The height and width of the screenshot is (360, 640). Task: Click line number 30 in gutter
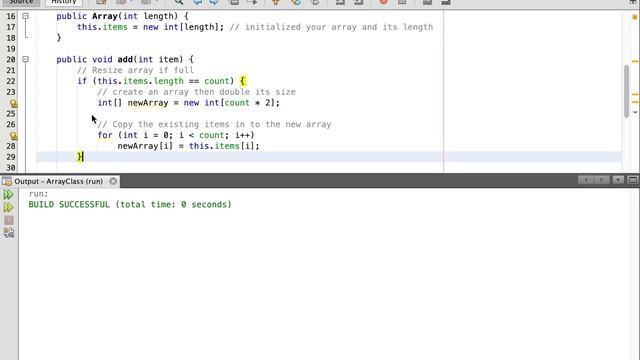(11, 168)
